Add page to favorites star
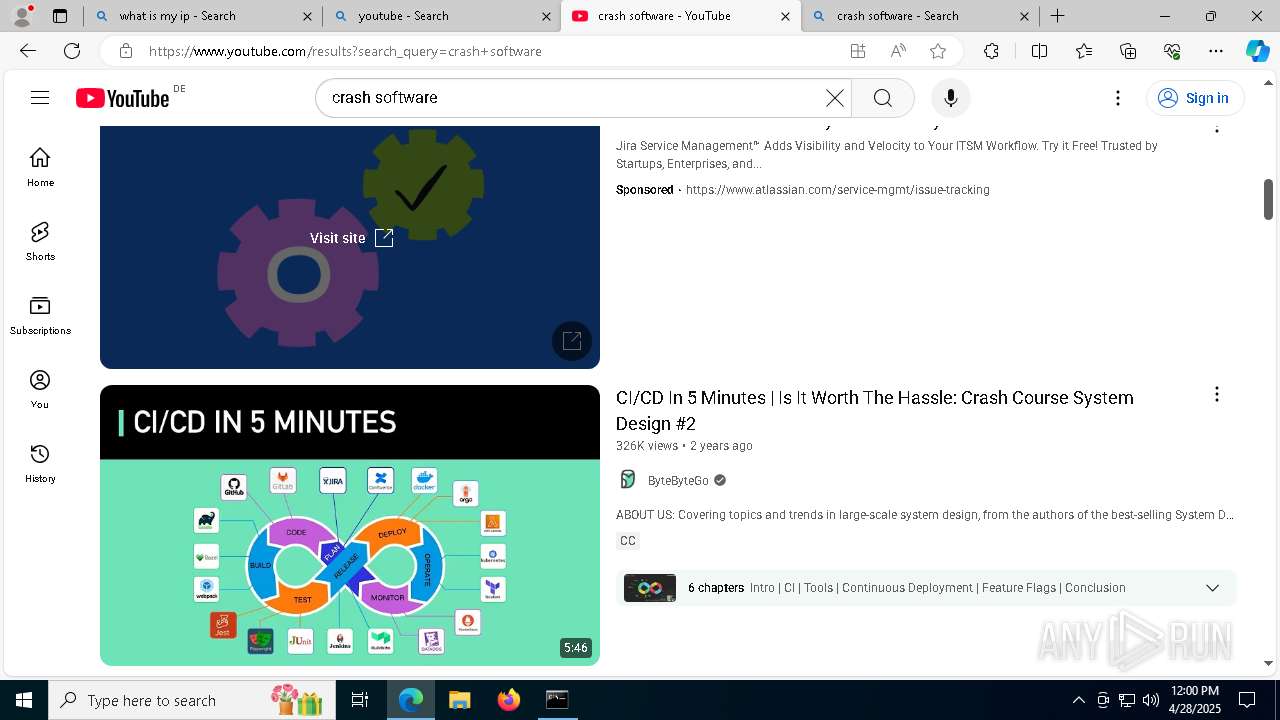1280x720 pixels. point(938,51)
